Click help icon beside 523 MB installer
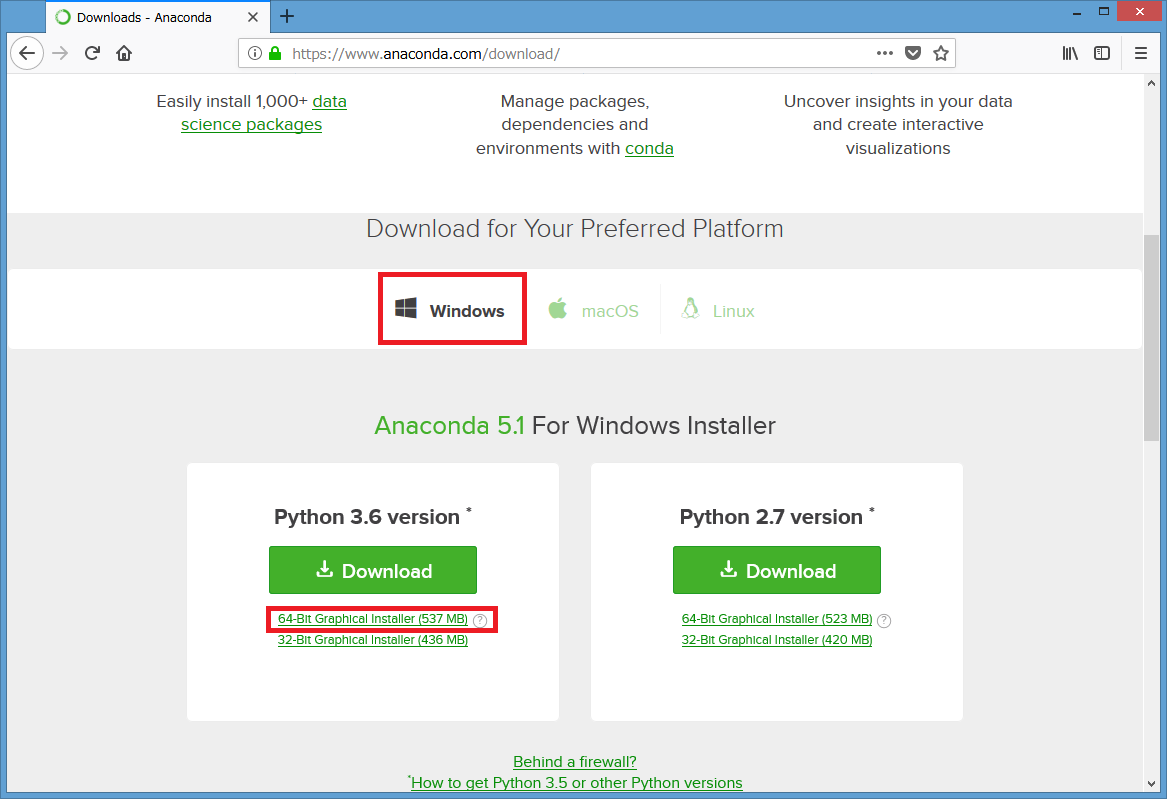The height and width of the screenshot is (799, 1167). coord(884,620)
